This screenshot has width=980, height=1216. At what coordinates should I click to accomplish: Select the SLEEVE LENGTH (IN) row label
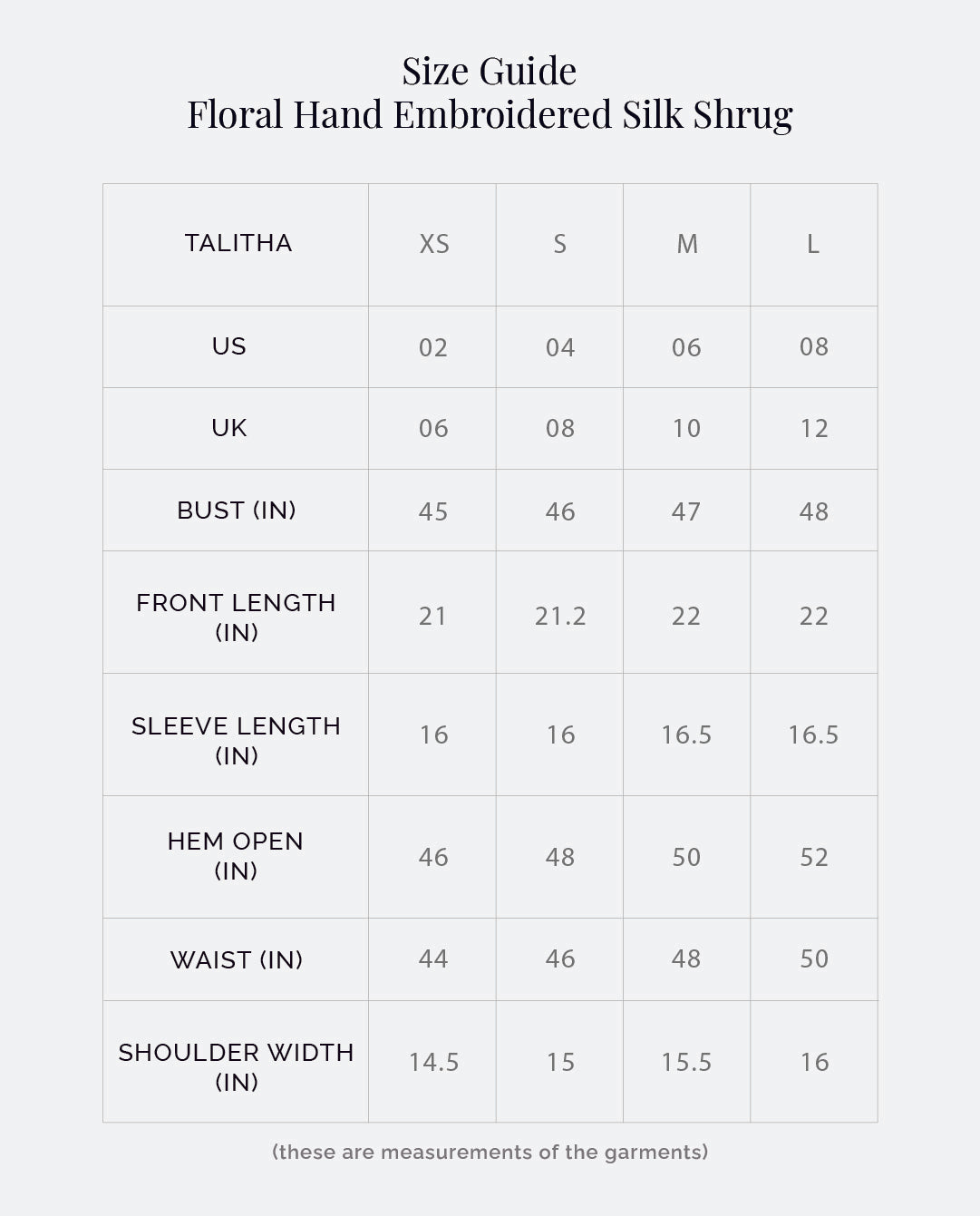[236, 740]
